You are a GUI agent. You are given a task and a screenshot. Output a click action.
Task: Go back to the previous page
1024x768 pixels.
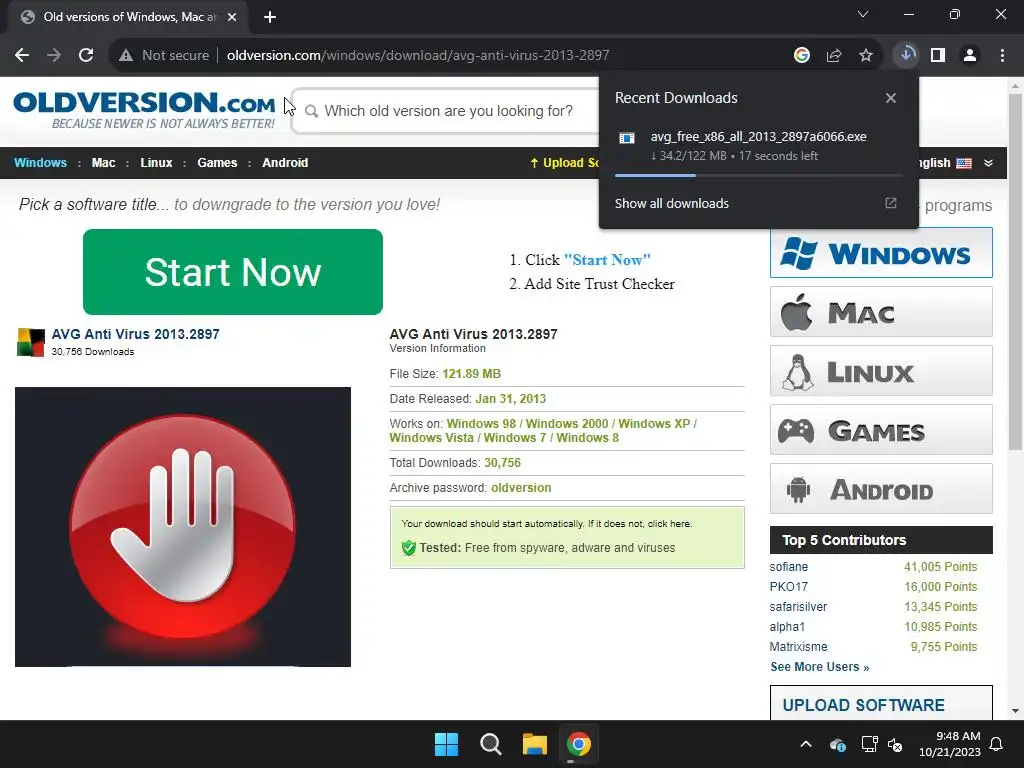(x=22, y=56)
